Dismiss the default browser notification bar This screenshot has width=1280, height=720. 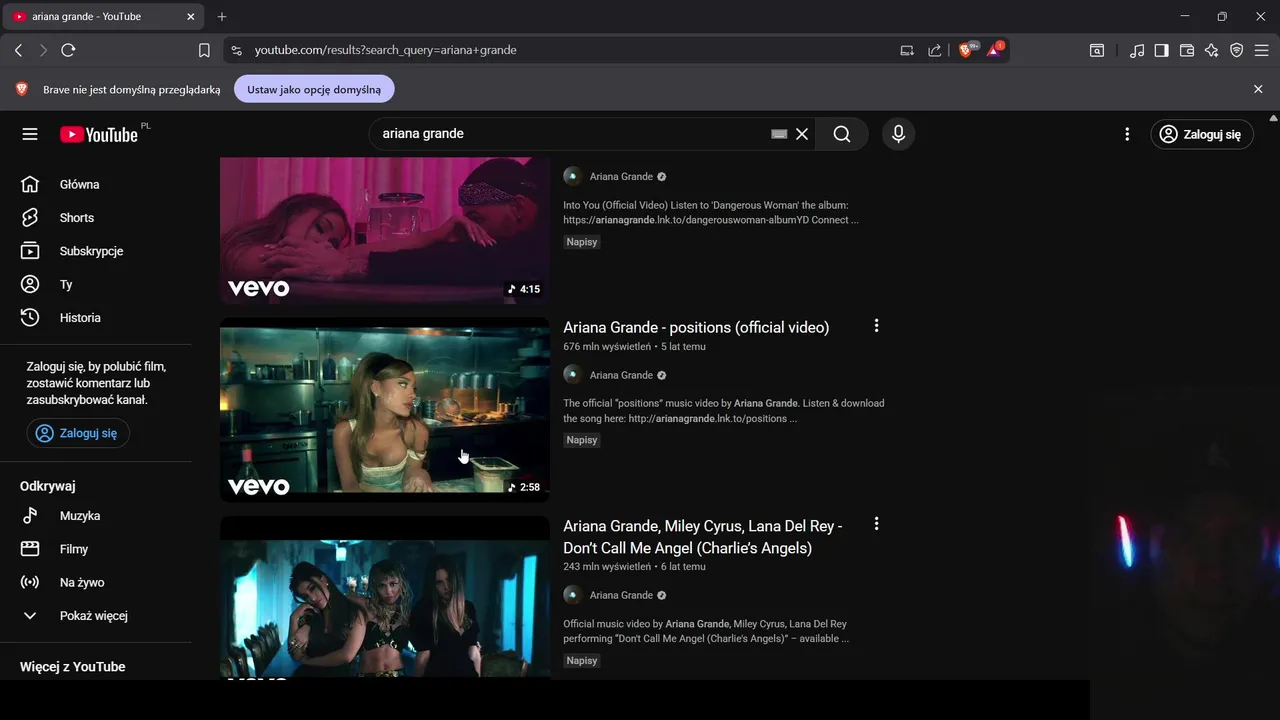[x=1258, y=89]
